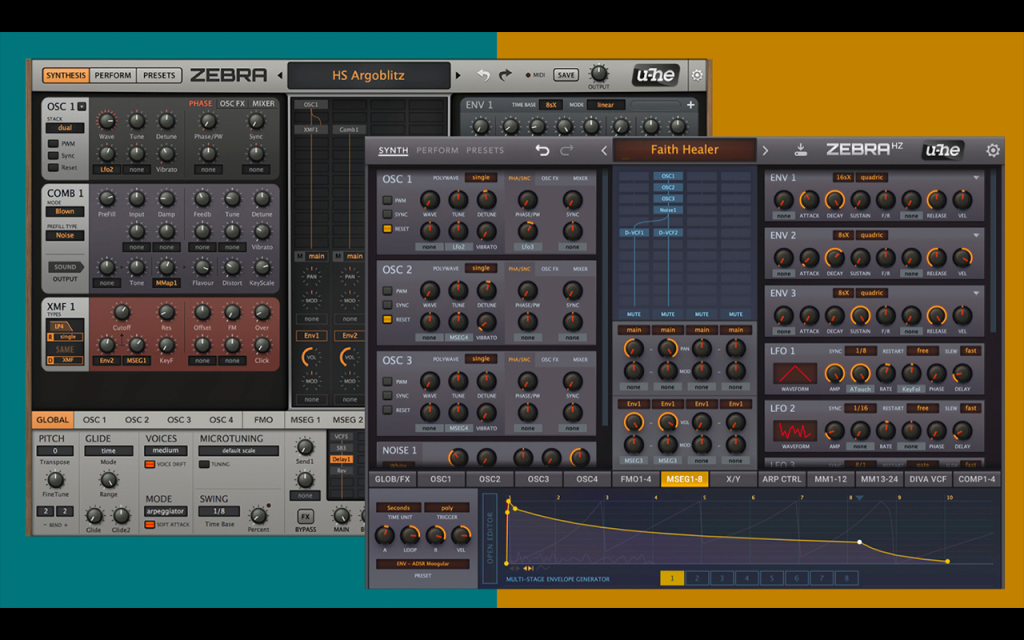This screenshot has width=1024, height=640.
Task: Open ENV 1 '16sX' time base dropdown
Action: coord(843,178)
